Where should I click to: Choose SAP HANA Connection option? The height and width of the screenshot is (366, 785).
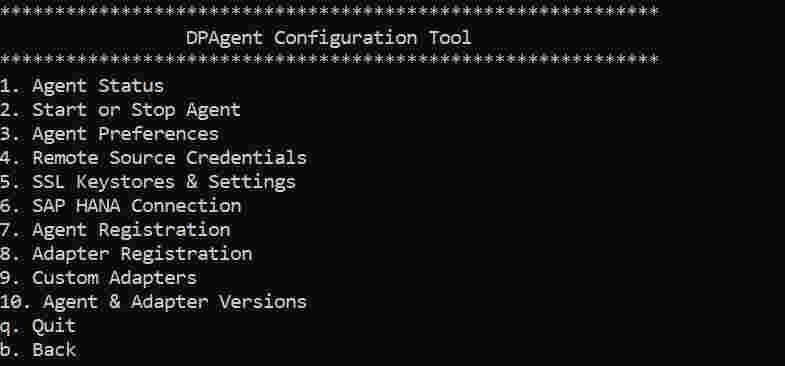(121, 206)
